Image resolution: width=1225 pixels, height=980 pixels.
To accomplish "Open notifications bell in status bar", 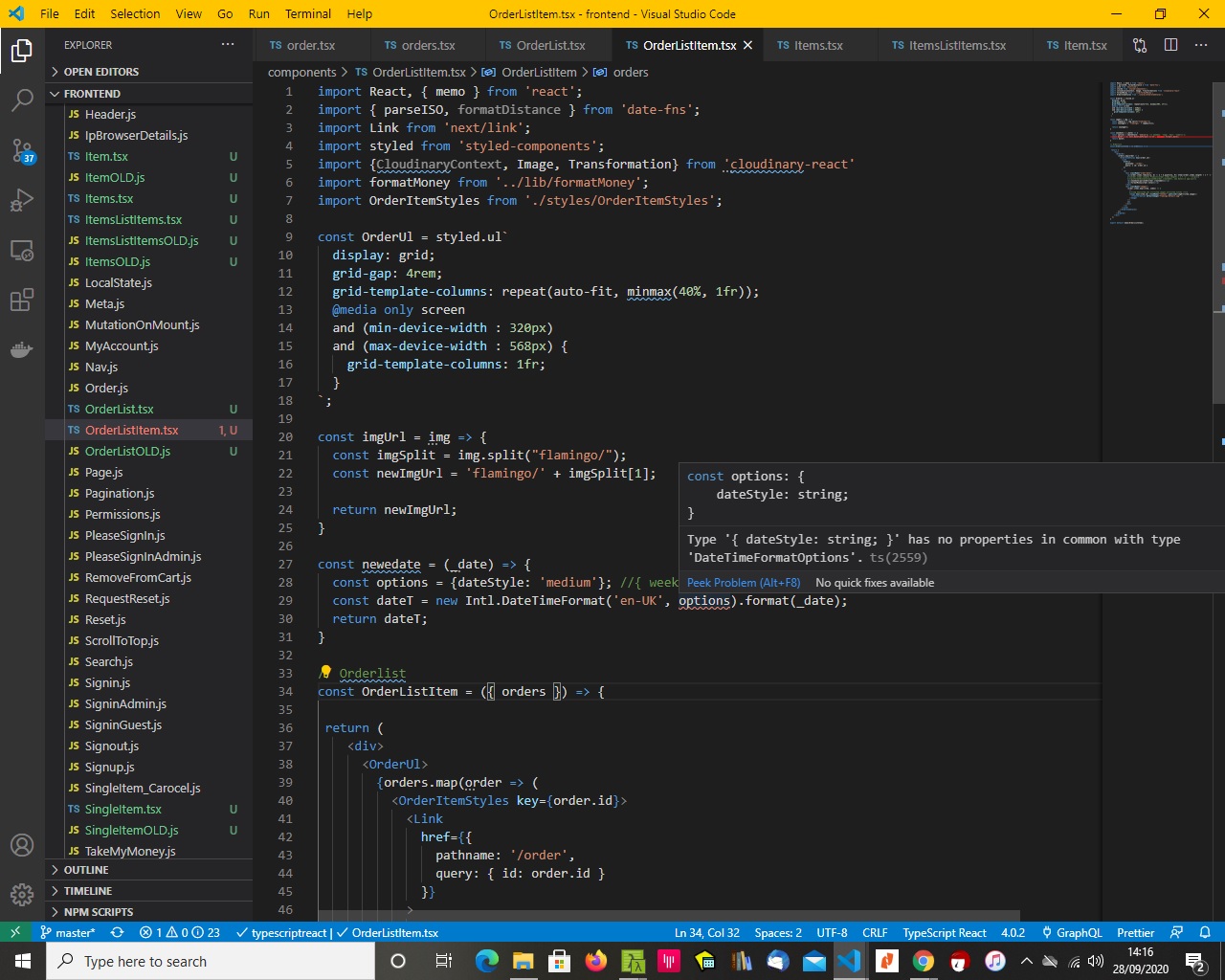I will 1206,932.
